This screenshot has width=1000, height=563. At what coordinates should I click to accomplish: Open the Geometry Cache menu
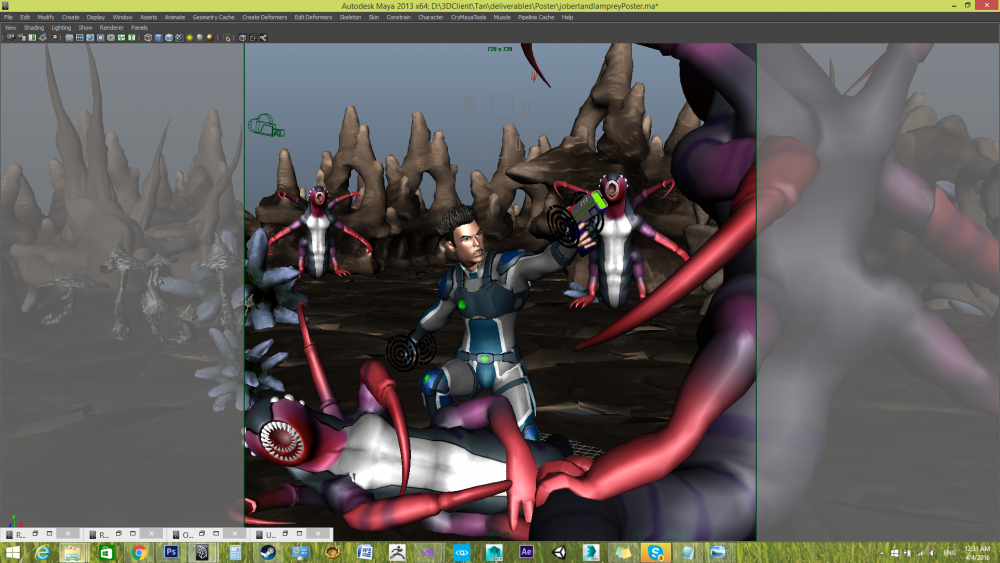coord(214,17)
